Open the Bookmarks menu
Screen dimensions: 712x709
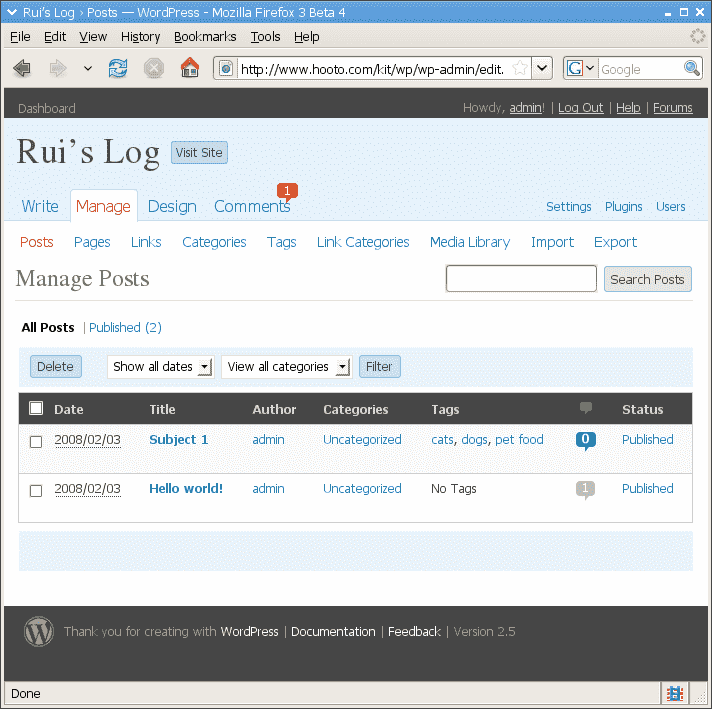pos(204,36)
